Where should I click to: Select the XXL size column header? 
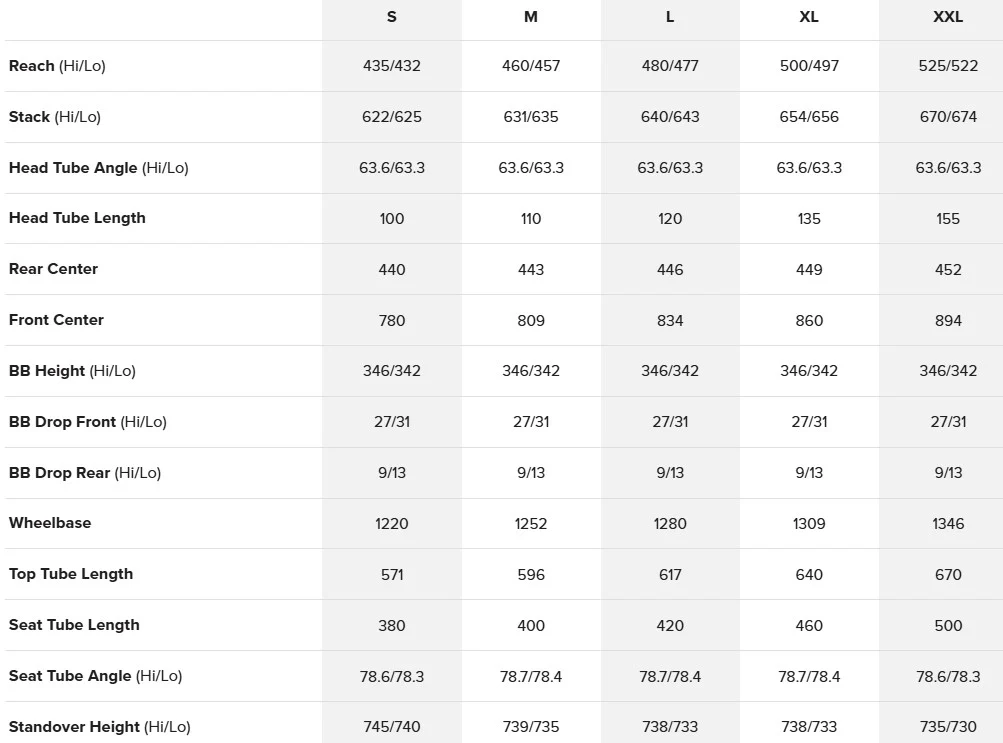pos(948,17)
